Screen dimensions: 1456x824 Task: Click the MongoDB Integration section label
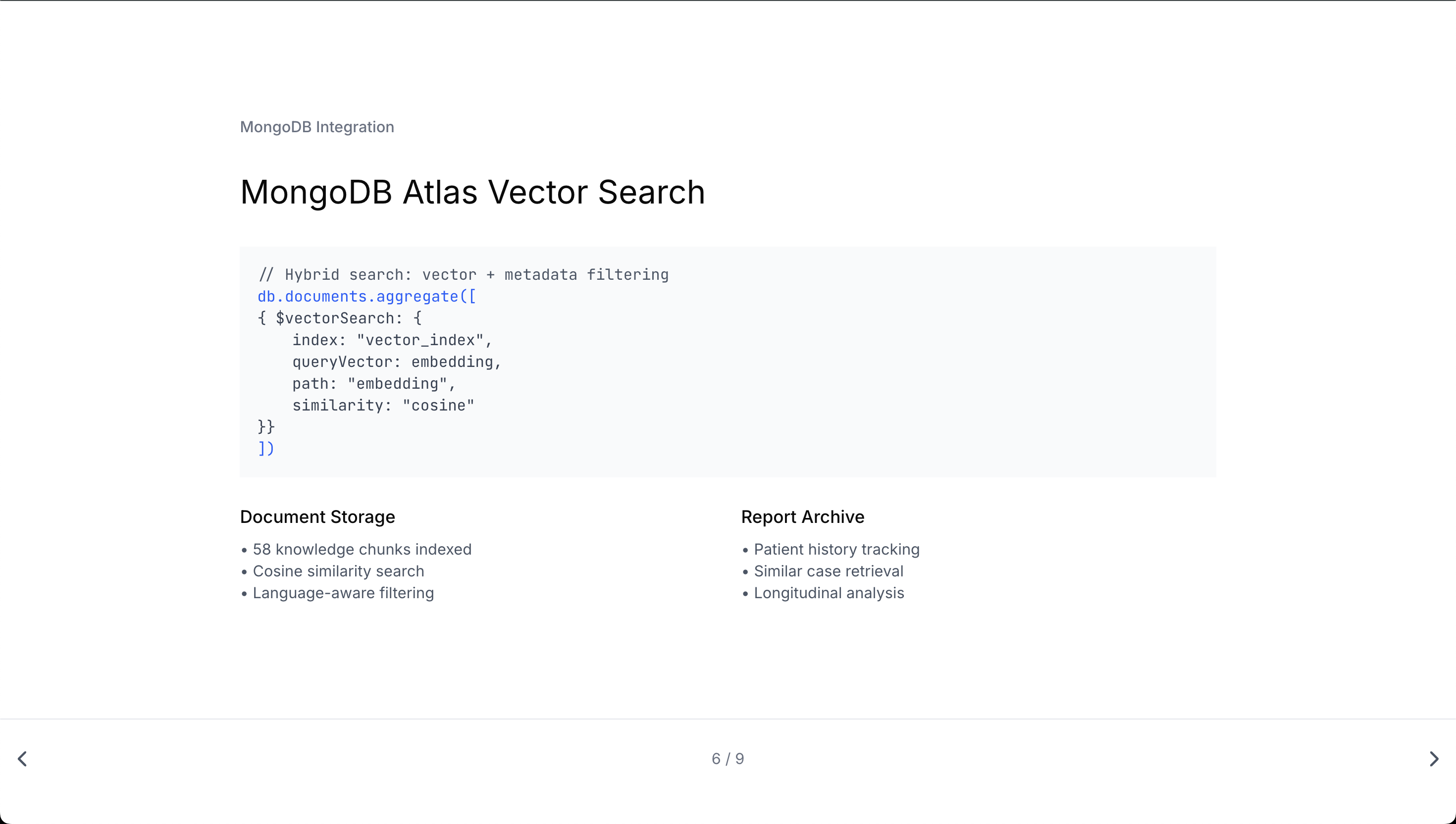click(317, 127)
